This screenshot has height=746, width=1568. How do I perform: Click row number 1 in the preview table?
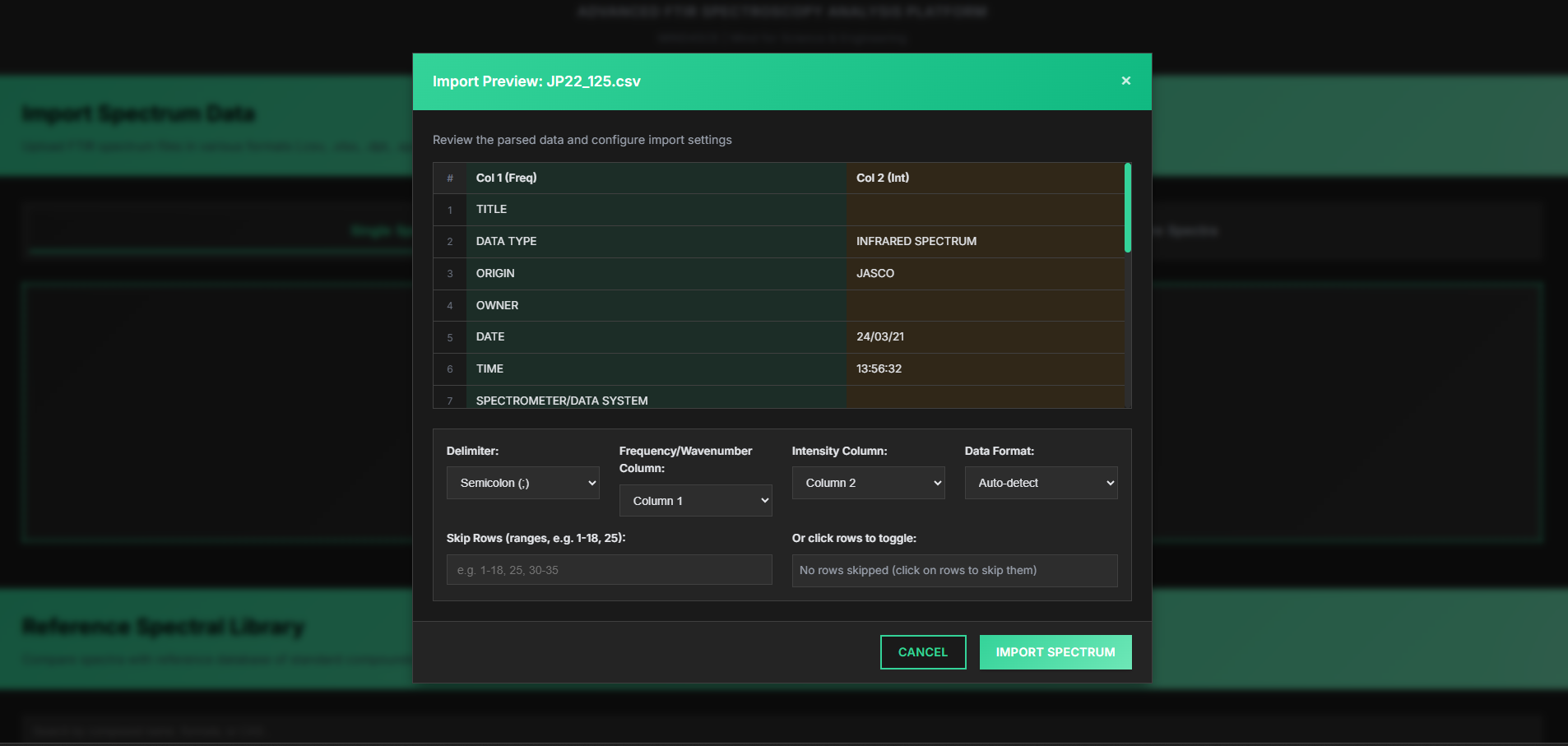[450, 210]
